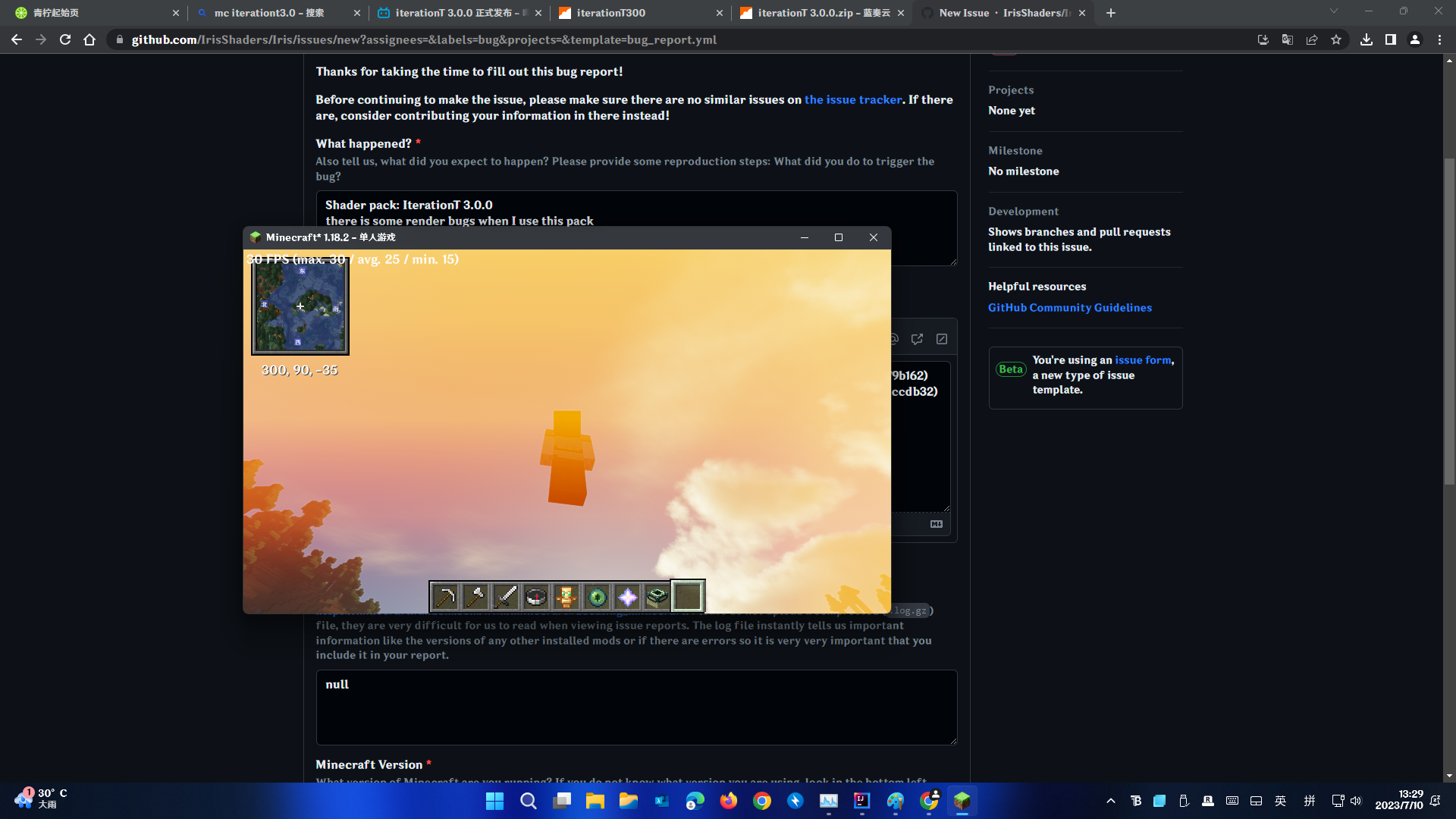This screenshot has height=819, width=1456.
Task: Click the slash command icon above the textarea
Action: click(943, 339)
